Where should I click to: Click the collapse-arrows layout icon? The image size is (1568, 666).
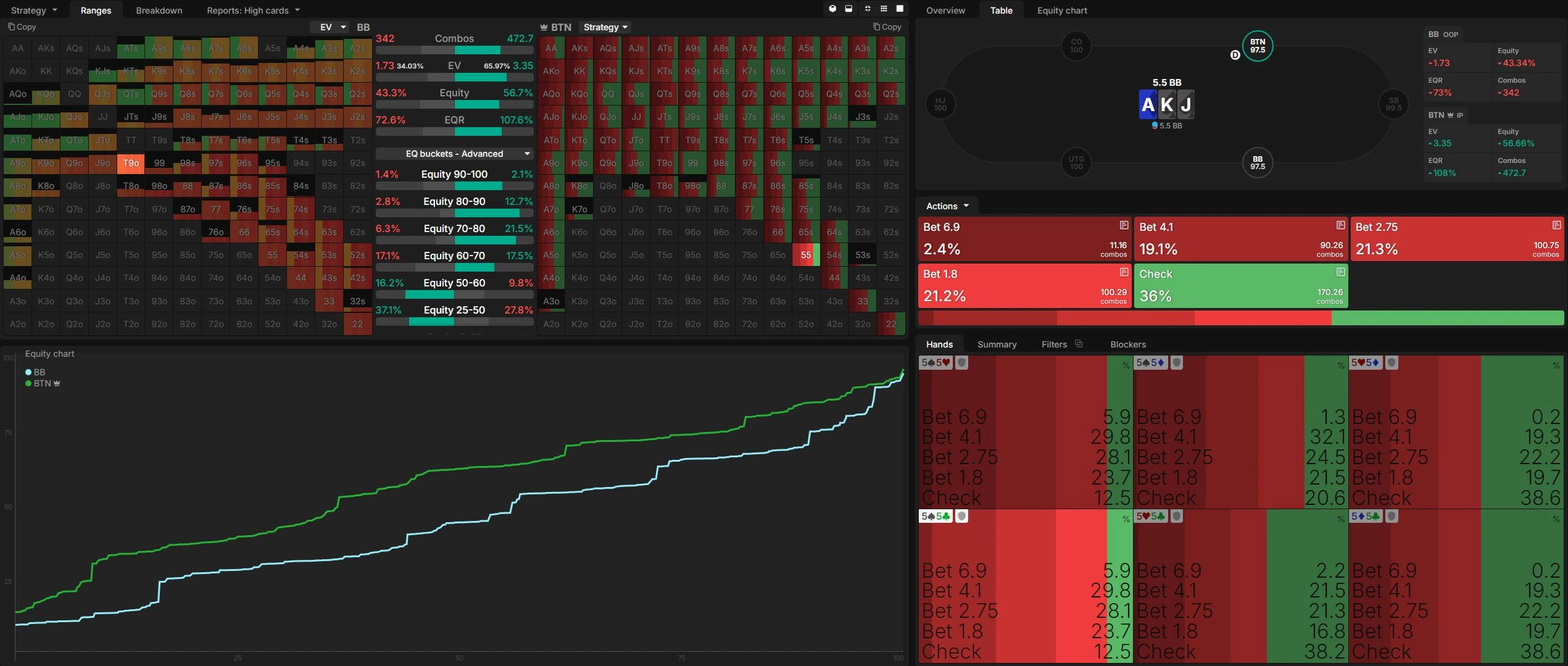click(x=868, y=9)
